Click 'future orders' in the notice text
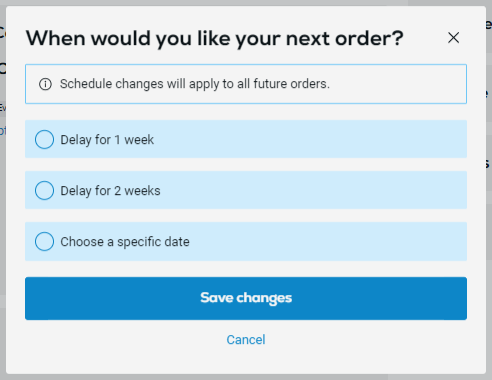The width and height of the screenshot is (492, 380). coord(291,84)
